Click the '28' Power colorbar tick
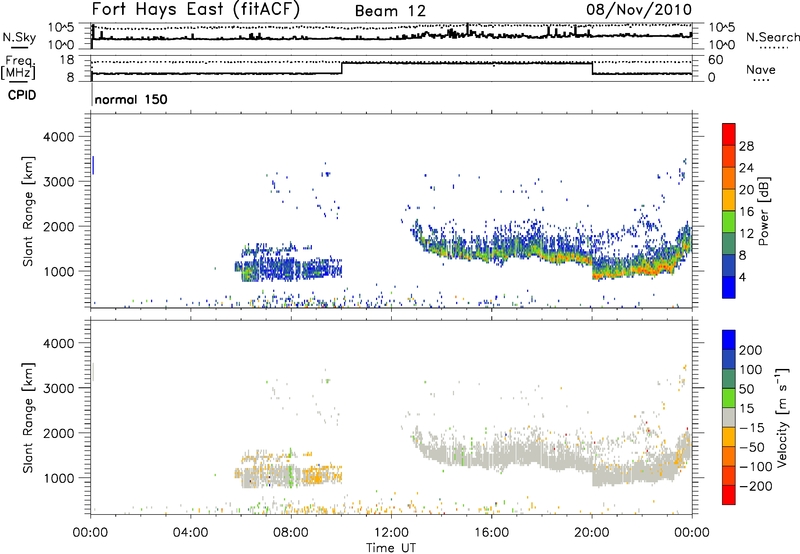800x554 pixels. (746, 146)
